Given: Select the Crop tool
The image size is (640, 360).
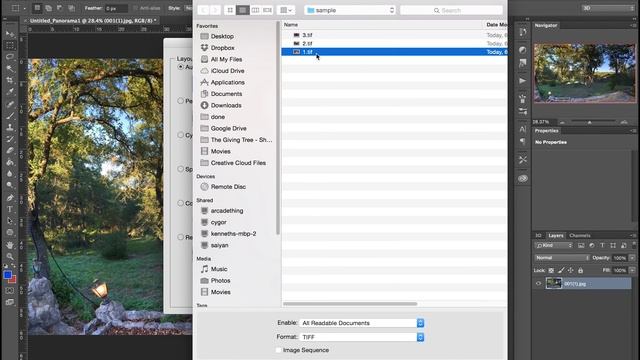Looking at the screenshot, I should [x=10, y=80].
